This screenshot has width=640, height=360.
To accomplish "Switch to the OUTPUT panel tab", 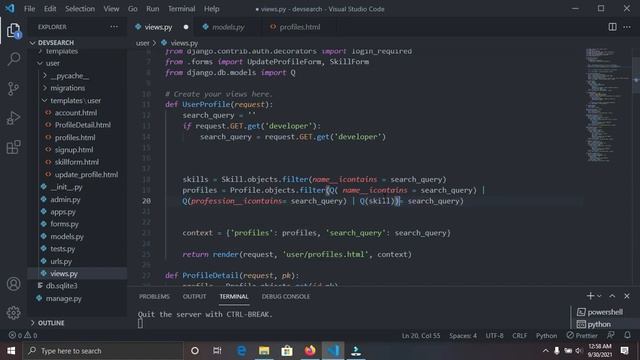I will click(x=194, y=296).
